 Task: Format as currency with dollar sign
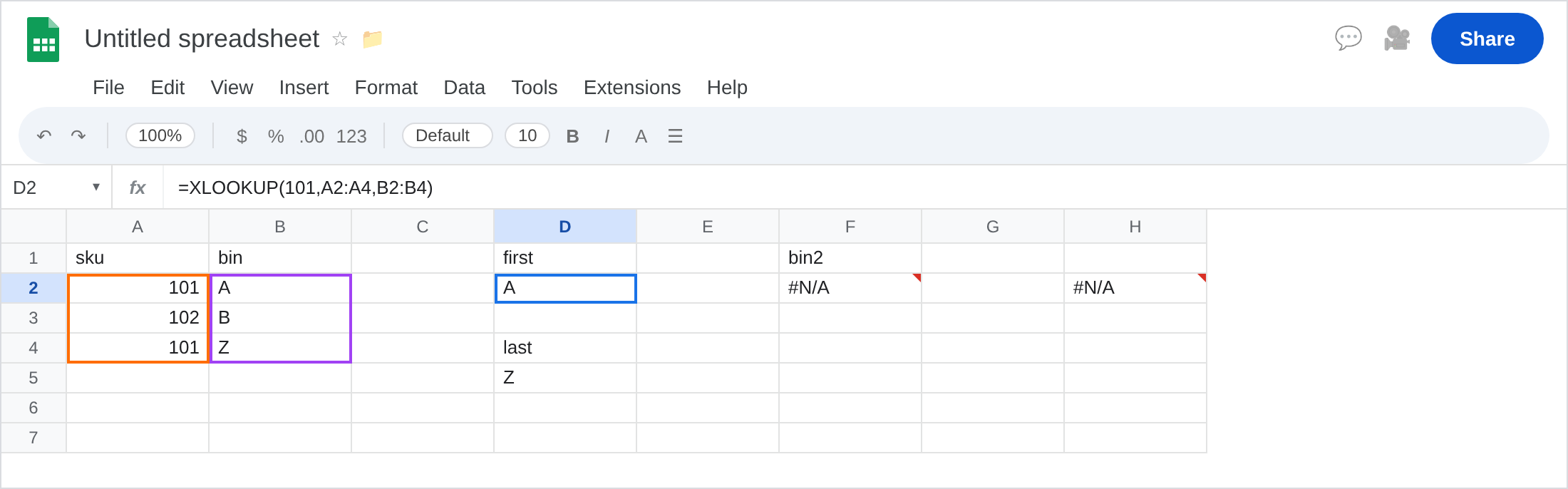coord(242,136)
